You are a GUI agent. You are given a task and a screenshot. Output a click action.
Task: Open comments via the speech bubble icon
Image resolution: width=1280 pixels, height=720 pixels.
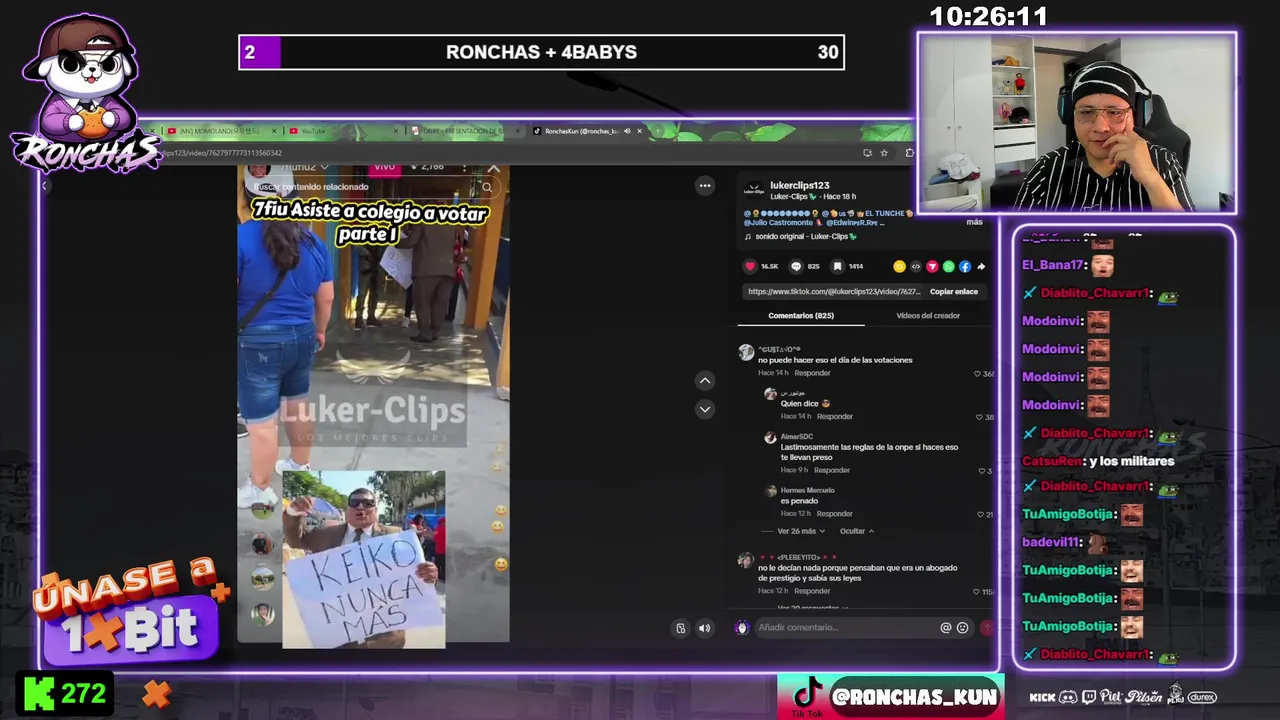point(796,266)
